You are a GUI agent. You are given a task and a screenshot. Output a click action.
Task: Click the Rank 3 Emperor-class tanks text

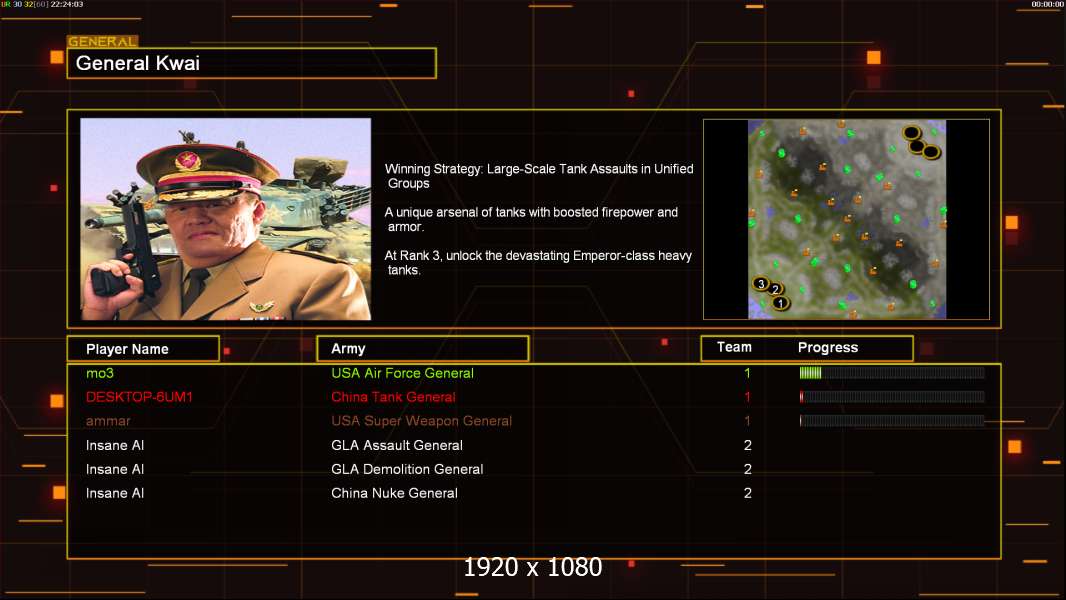click(538, 263)
